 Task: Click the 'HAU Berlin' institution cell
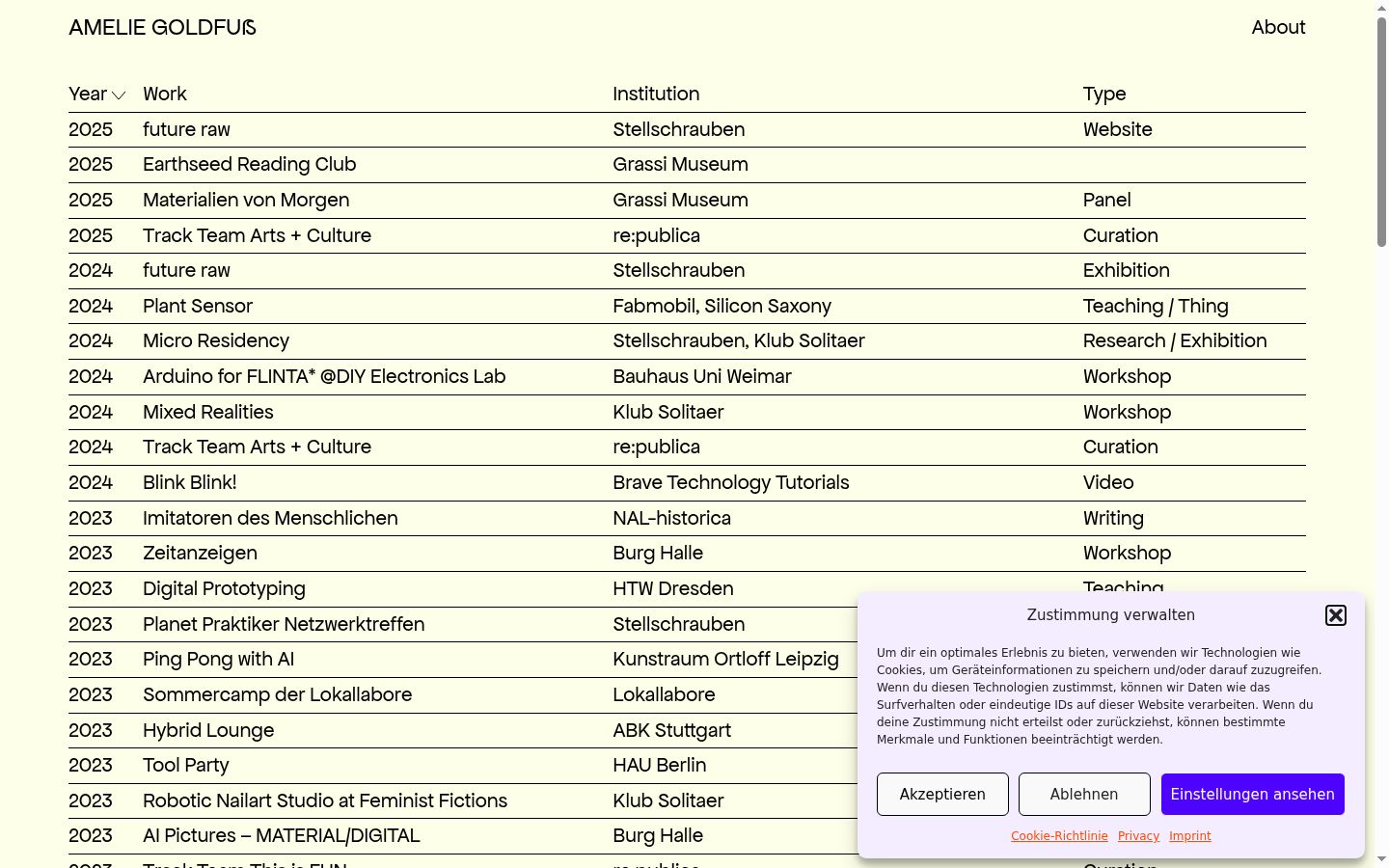660,766
